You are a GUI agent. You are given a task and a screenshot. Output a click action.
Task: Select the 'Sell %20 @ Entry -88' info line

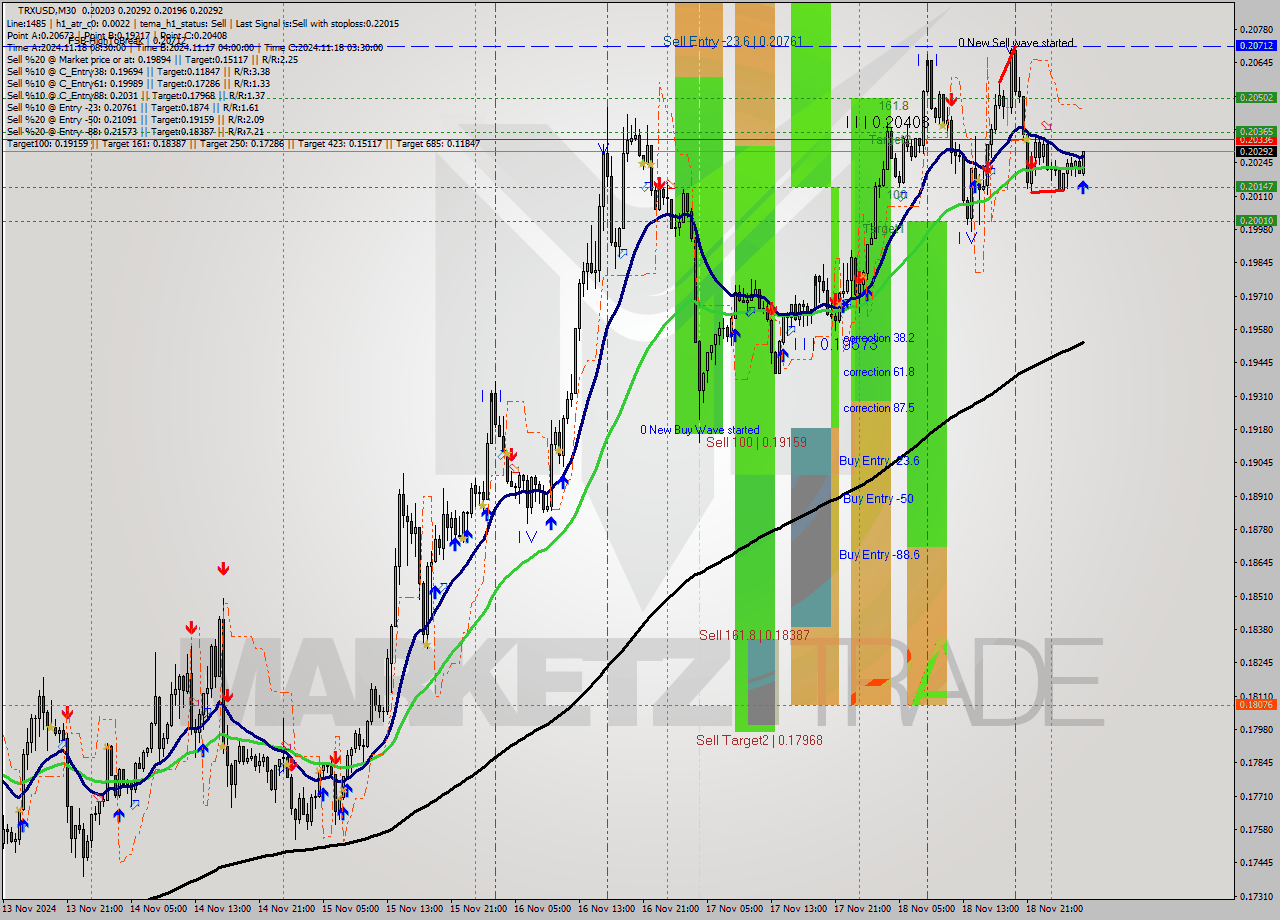135,131
